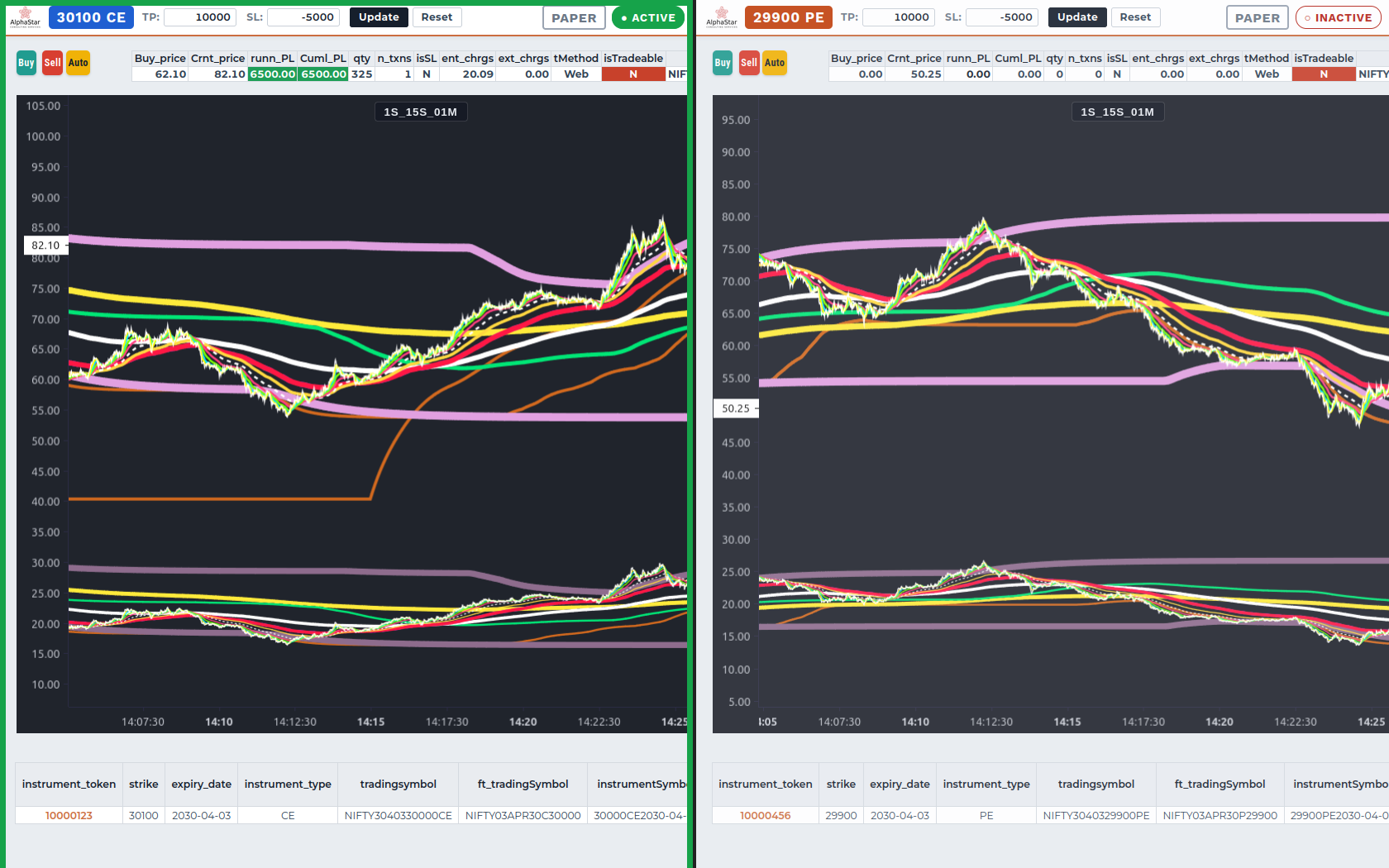Click Auto button in 29900 PE panel
Screen dimensions: 1389x868
click(x=775, y=63)
